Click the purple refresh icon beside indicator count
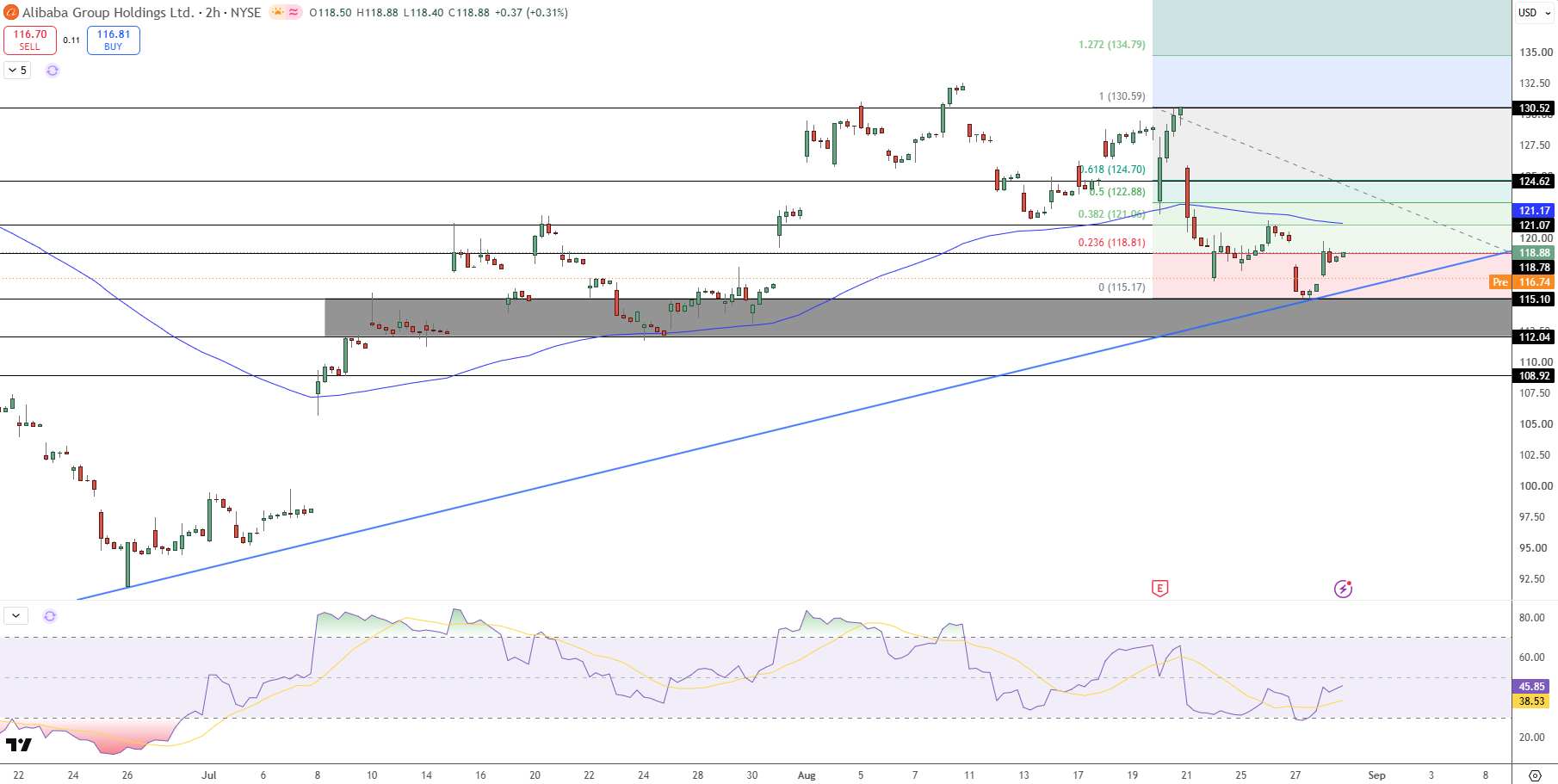The image size is (1558, 784). pos(53,71)
